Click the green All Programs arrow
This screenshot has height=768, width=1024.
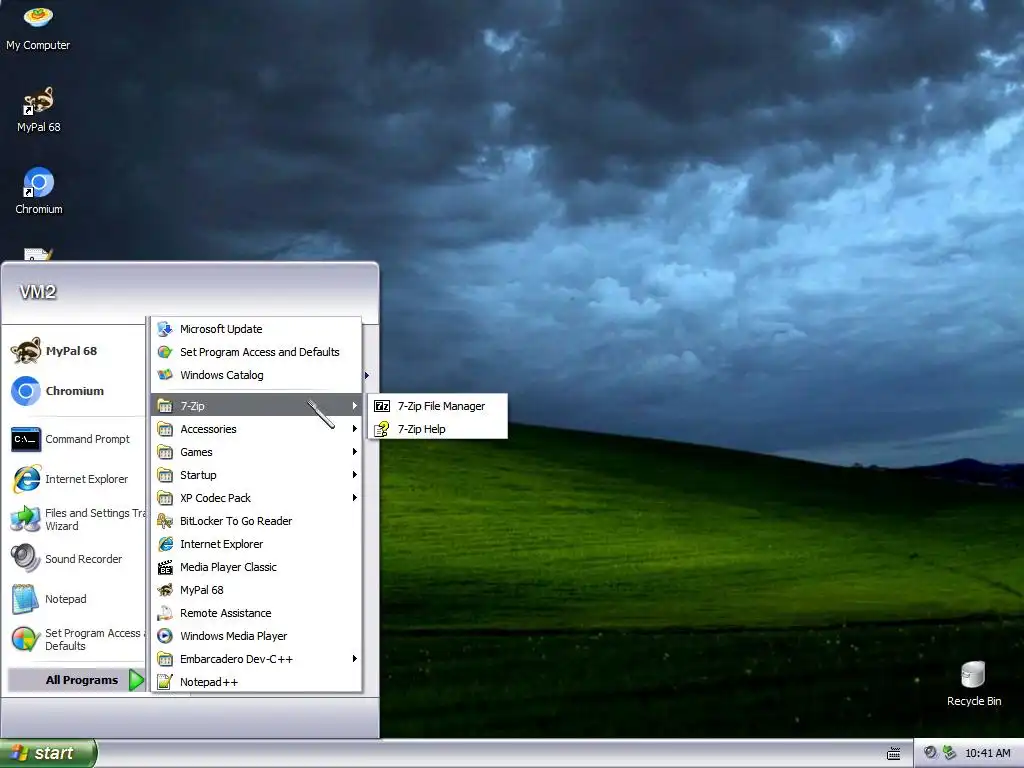136,680
